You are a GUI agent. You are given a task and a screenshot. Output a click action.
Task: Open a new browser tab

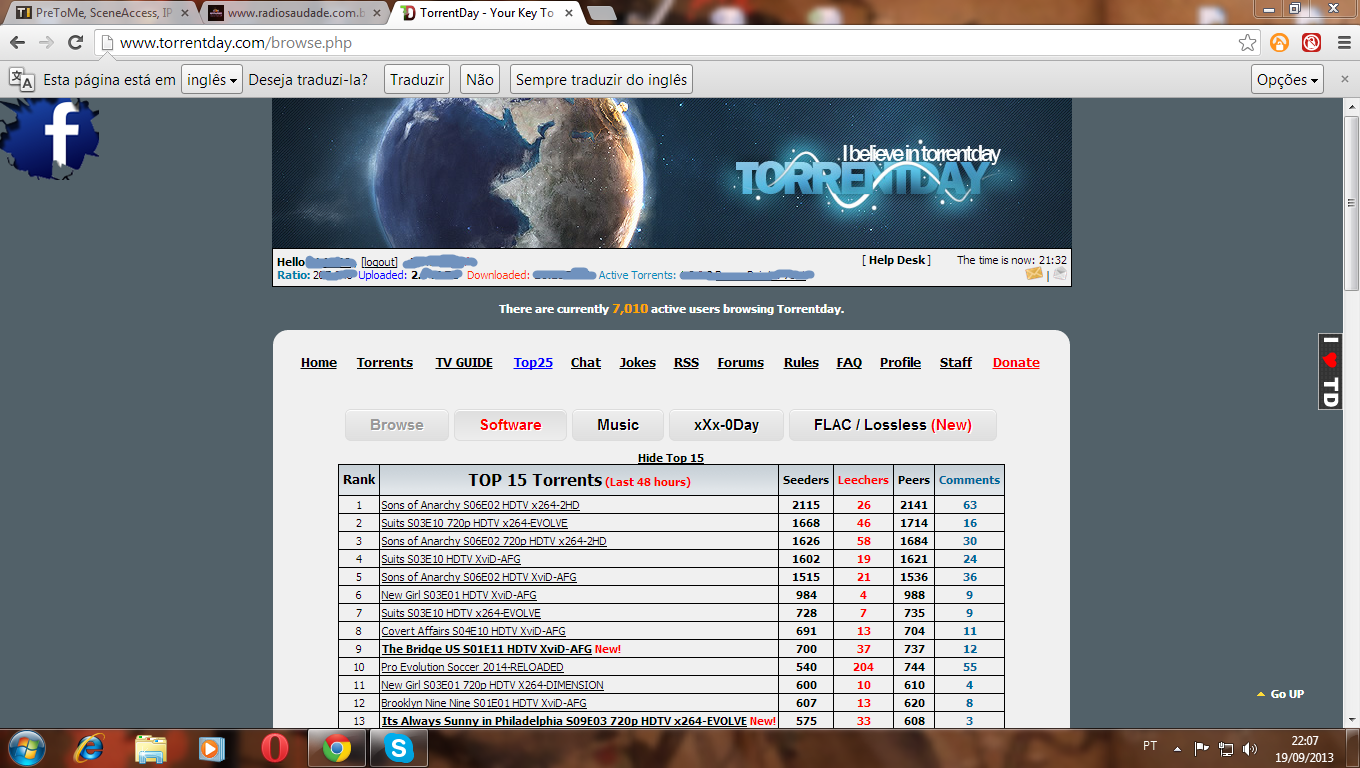[x=601, y=13]
